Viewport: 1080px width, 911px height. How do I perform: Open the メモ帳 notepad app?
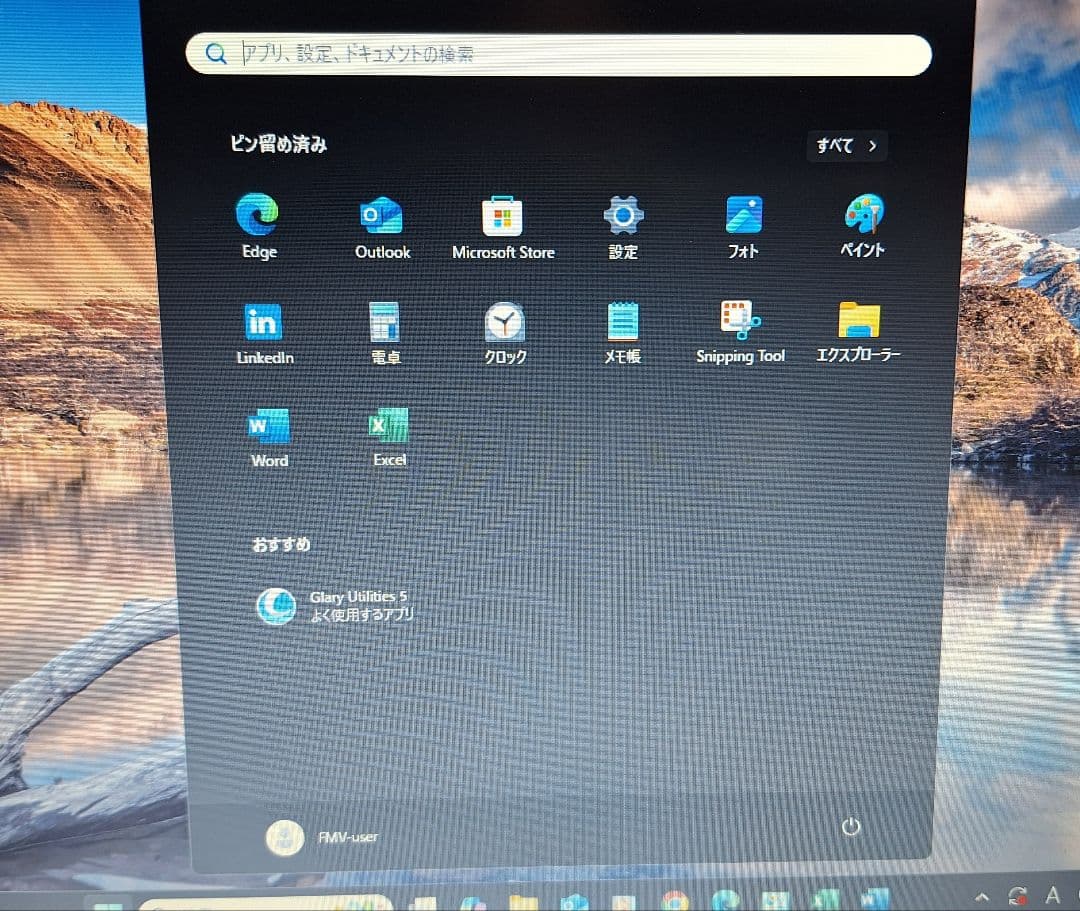coord(623,333)
